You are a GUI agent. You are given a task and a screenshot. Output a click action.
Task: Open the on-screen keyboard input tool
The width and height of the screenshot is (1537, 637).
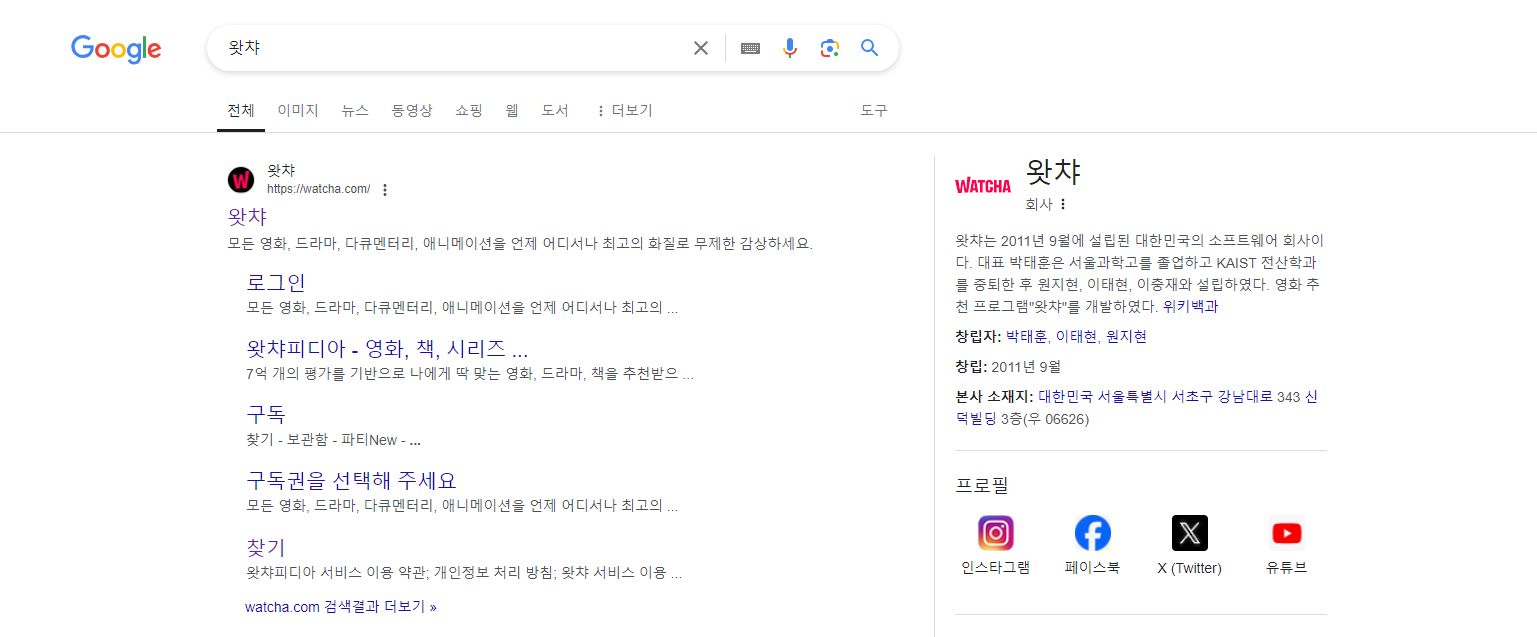(x=750, y=48)
